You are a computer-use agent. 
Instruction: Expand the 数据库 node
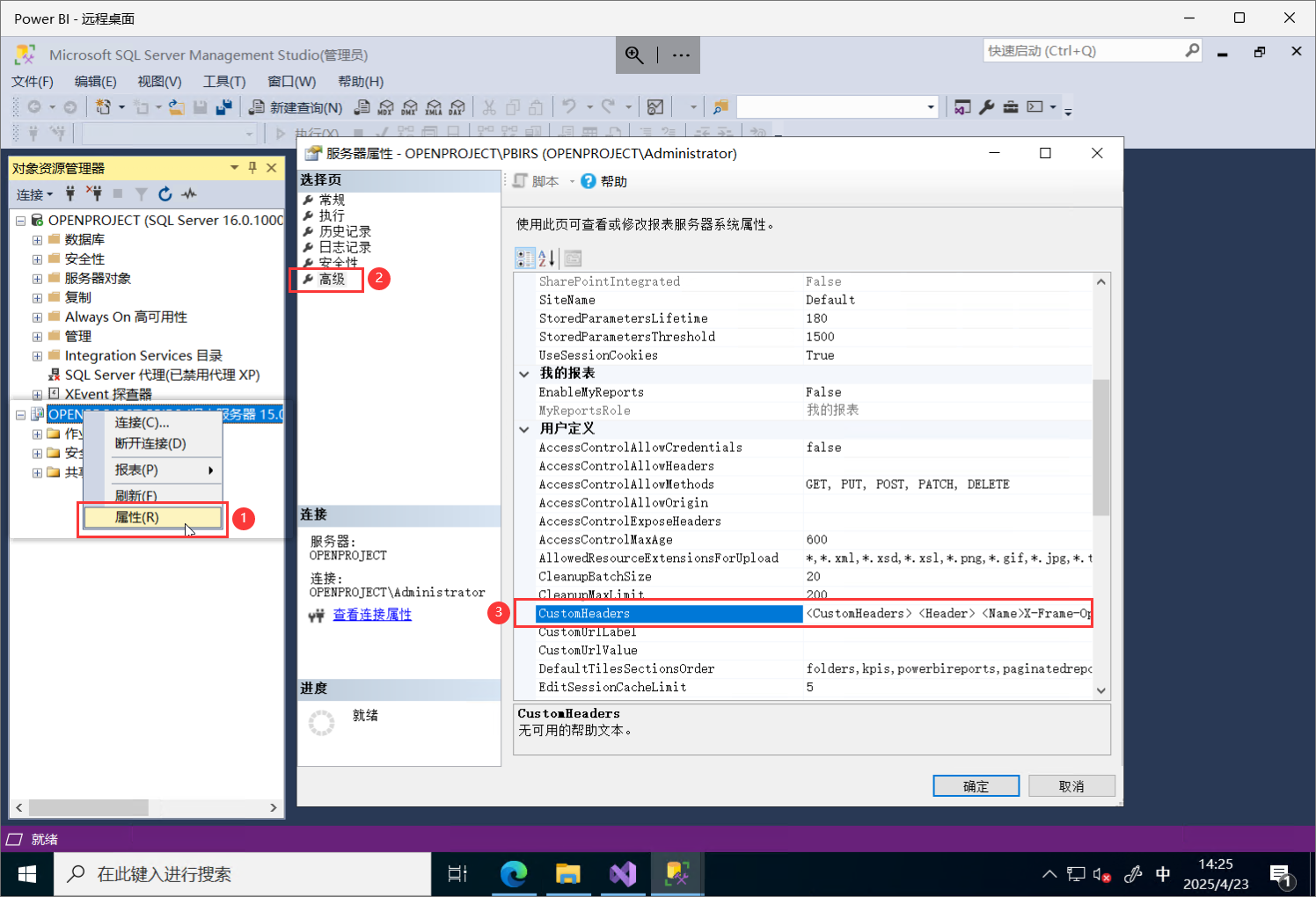tap(37, 240)
